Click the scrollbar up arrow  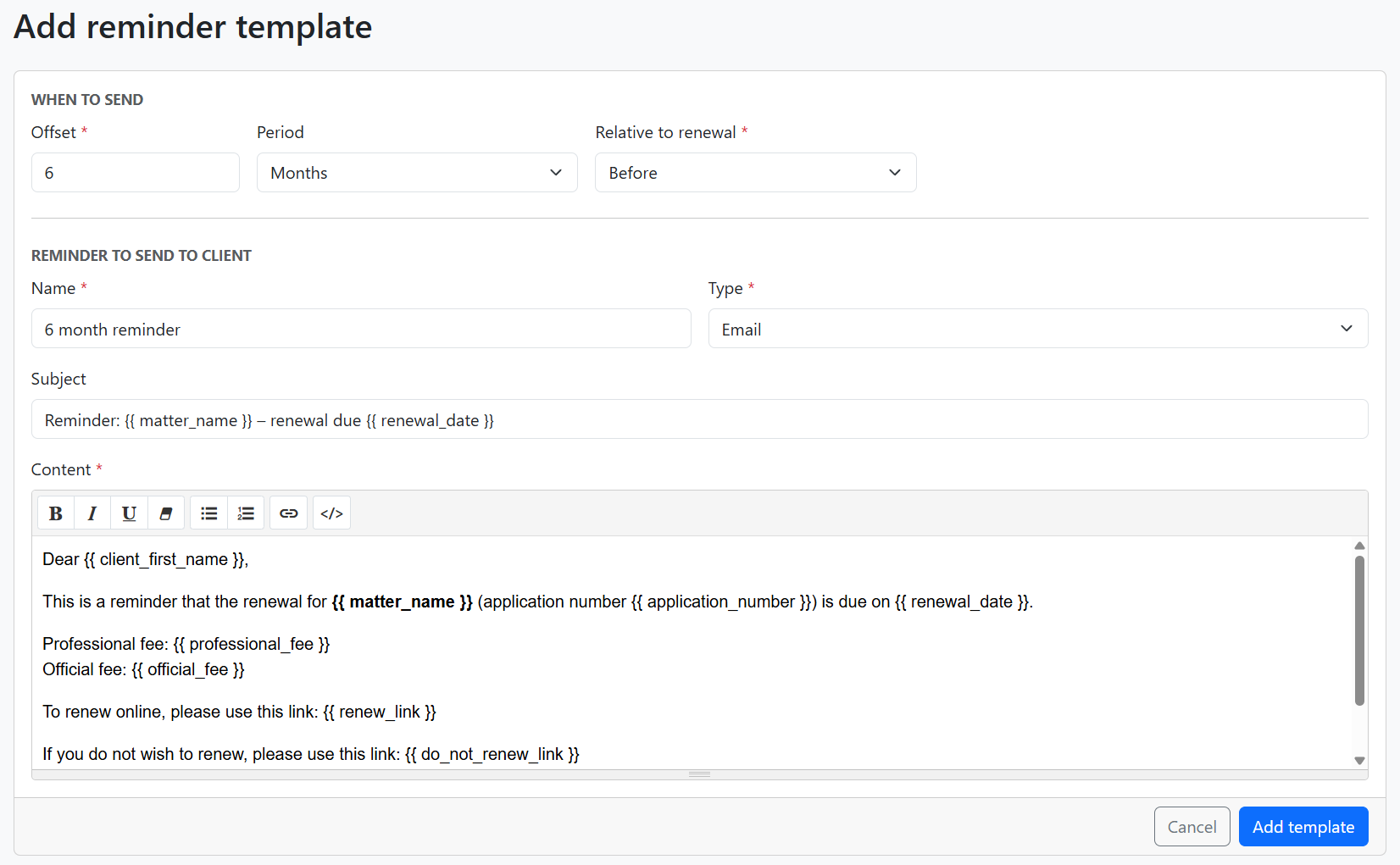[1359, 546]
